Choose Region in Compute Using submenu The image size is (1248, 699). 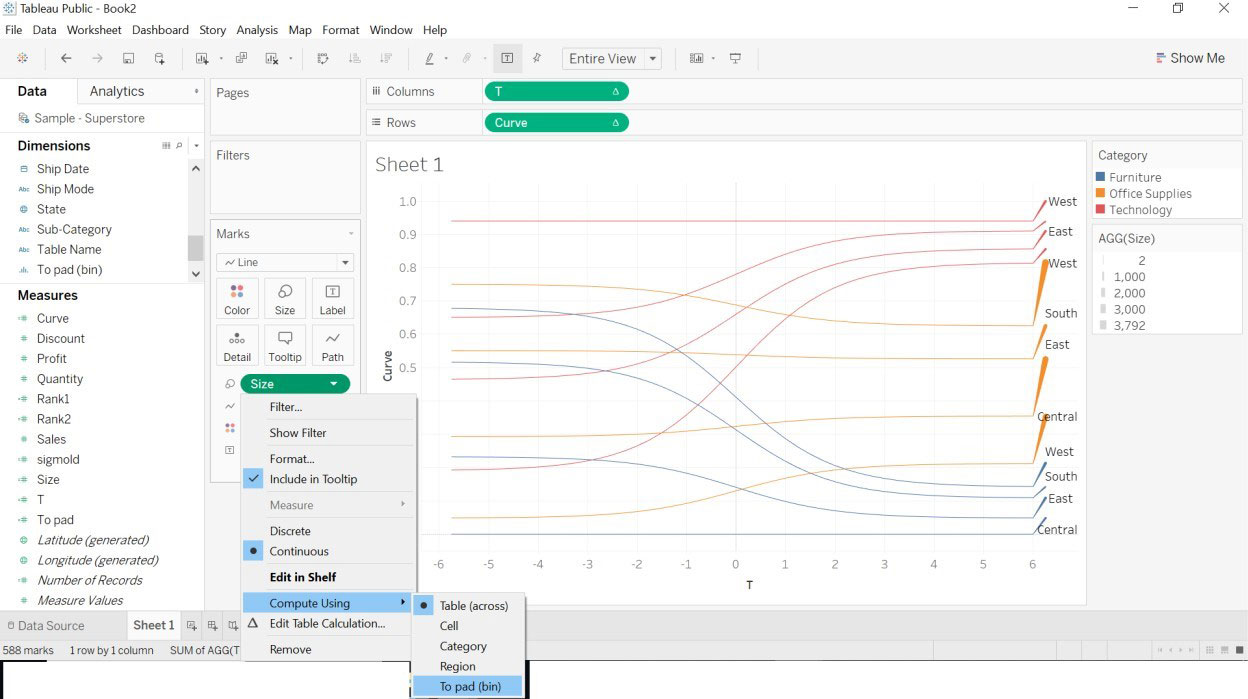coord(458,666)
